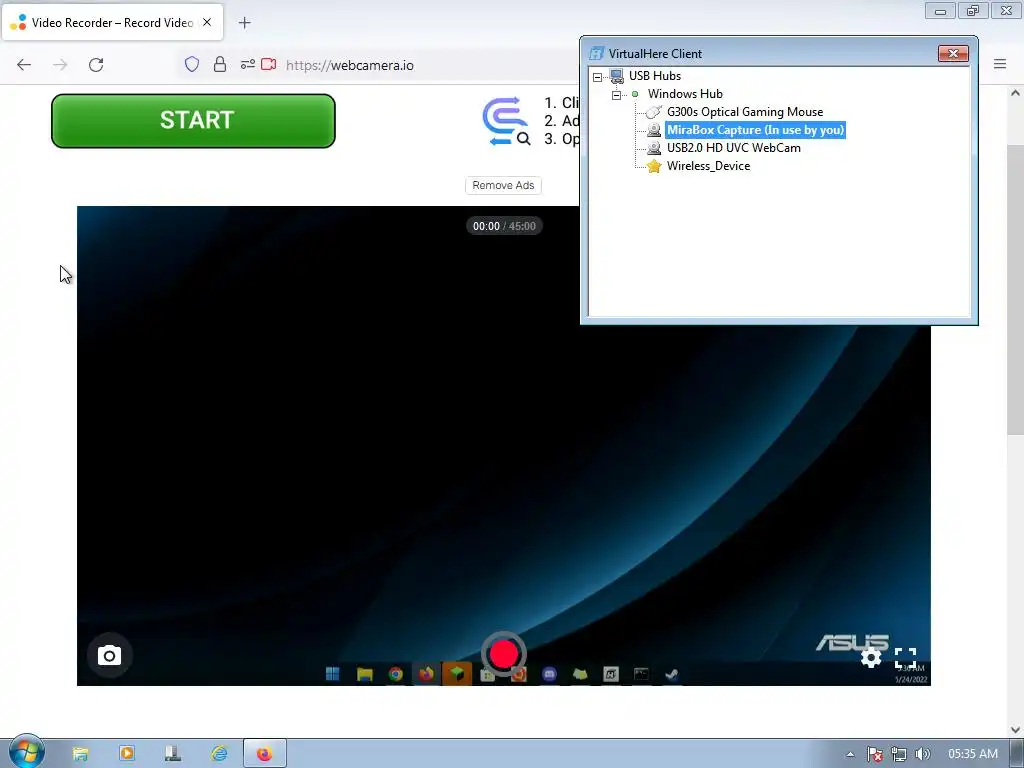Select G300s Optical Gaming Mouse device
Viewport: 1024px width, 768px height.
click(745, 112)
